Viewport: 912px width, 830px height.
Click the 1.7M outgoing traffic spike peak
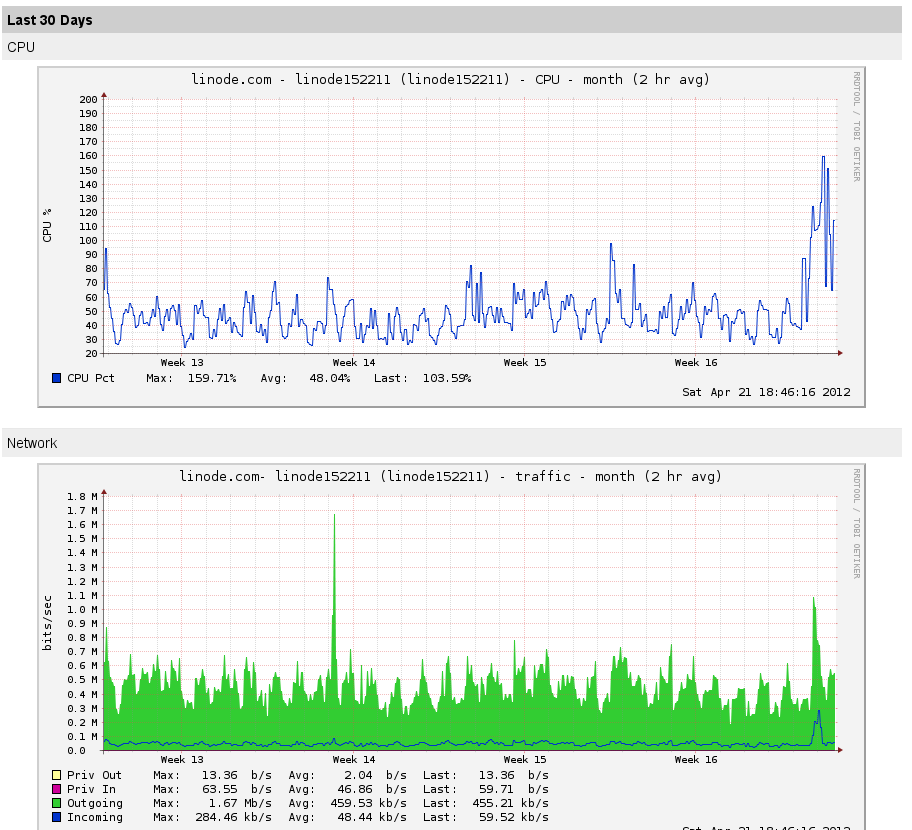334,516
